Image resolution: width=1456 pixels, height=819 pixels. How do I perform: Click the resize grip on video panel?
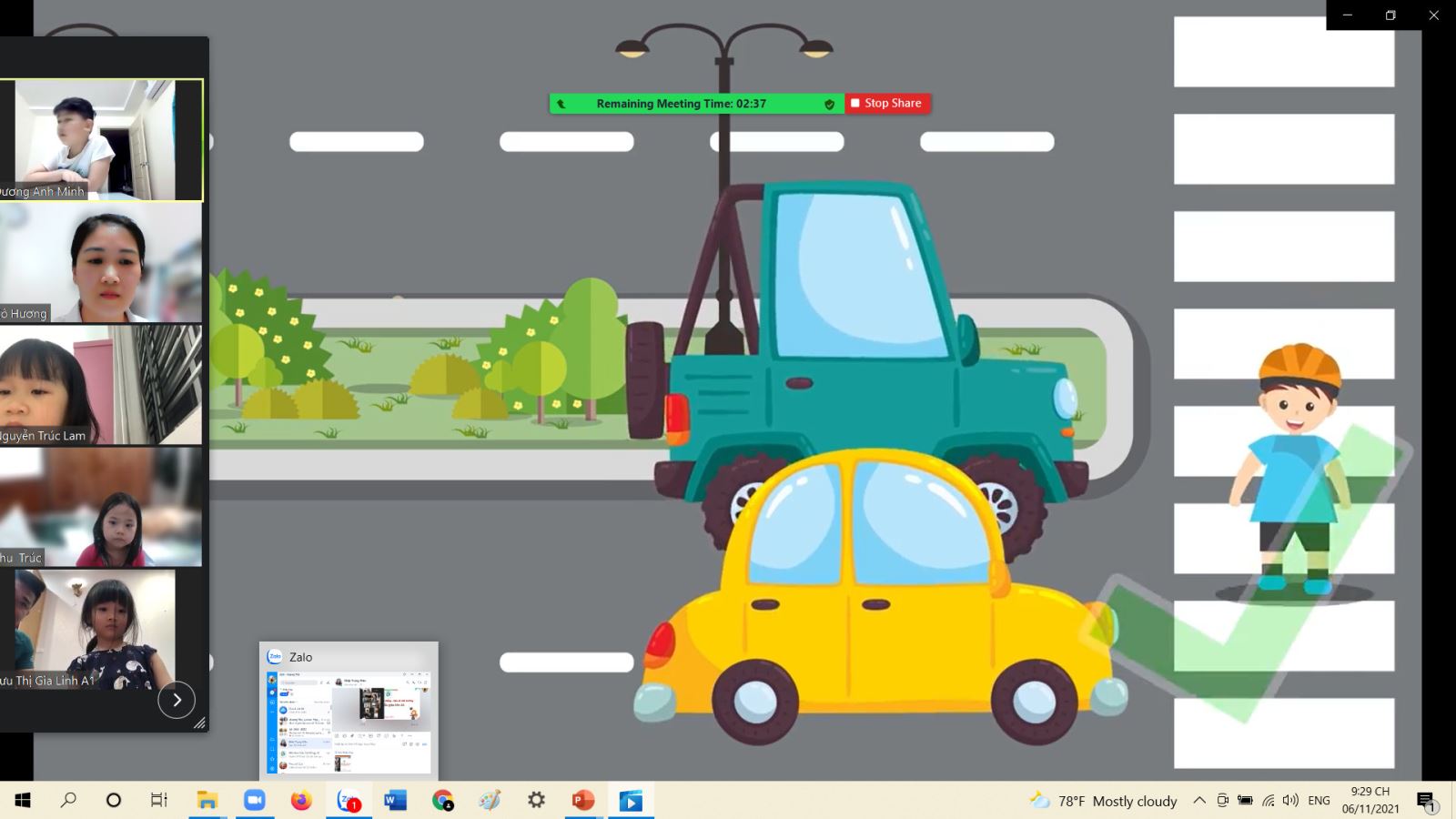click(199, 723)
